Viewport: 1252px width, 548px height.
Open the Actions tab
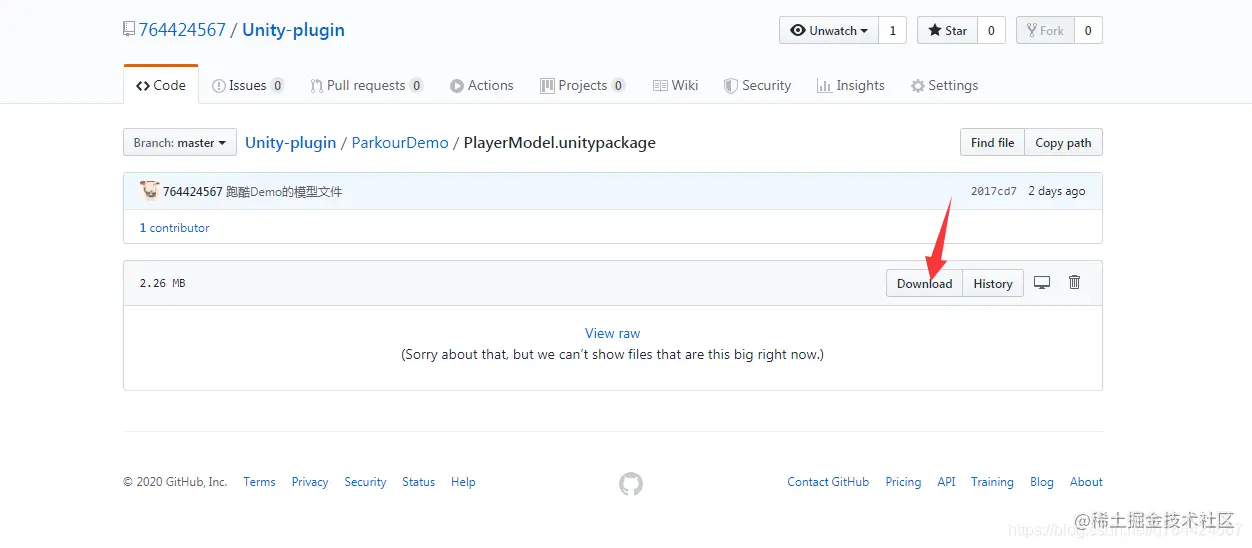(481, 85)
